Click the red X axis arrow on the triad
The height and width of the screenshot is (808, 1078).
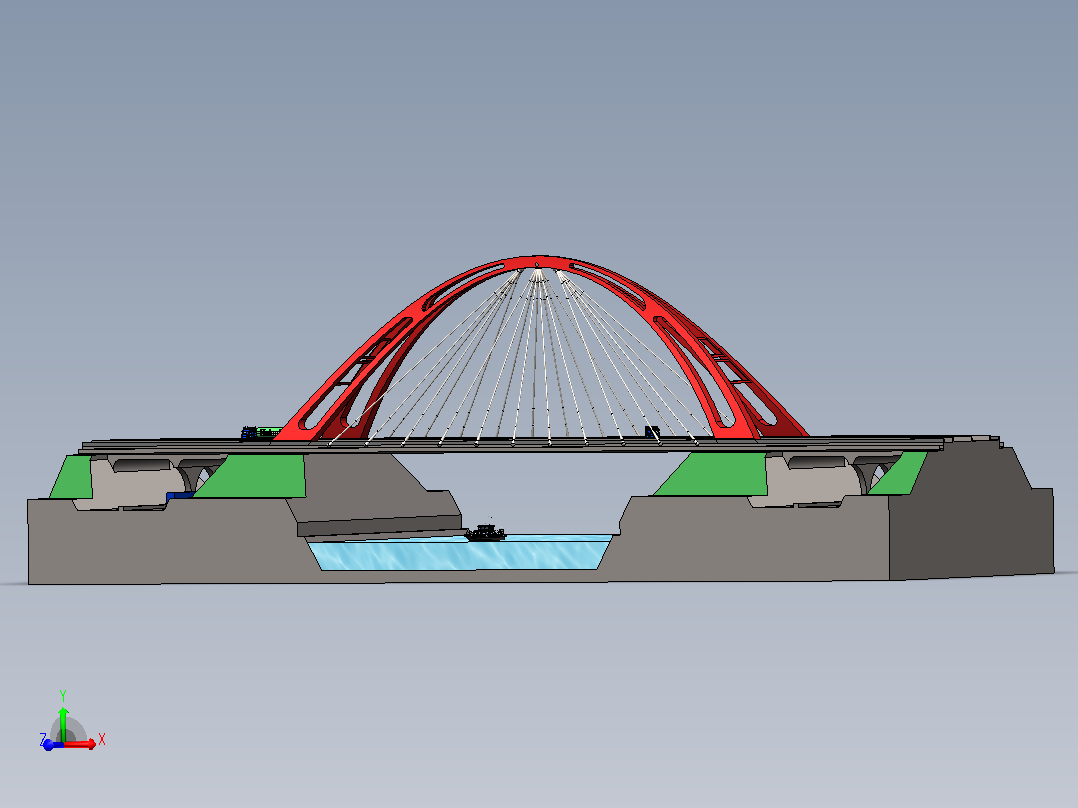tap(81, 744)
